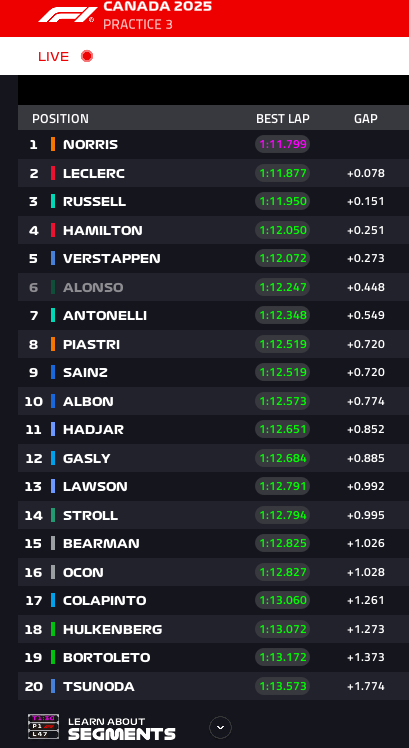This screenshot has height=748, width=409.
Task: Click the F1 logo in header
Action: (x=66, y=14)
